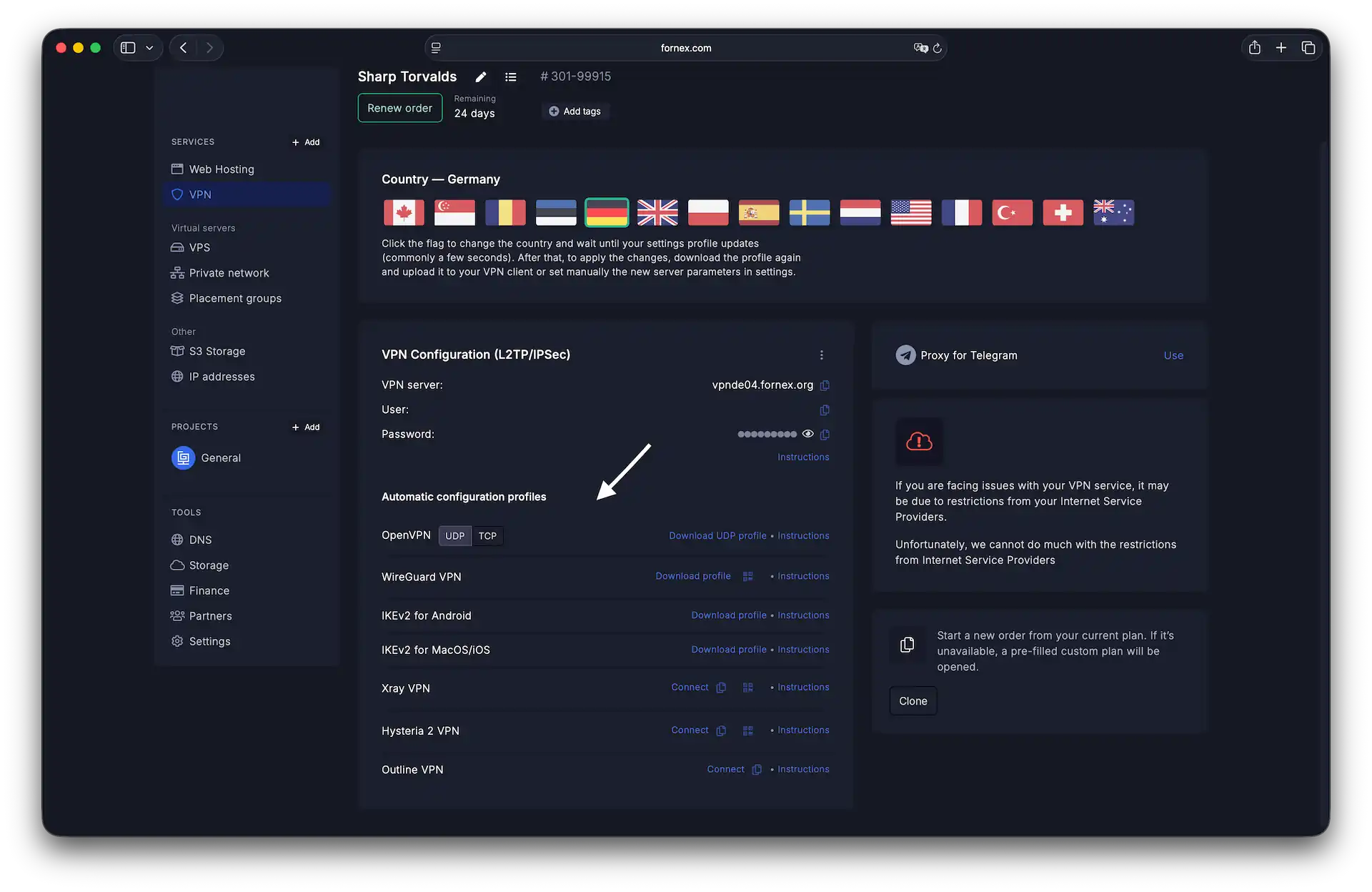Choose the Switzerland flag

tap(1063, 212)
